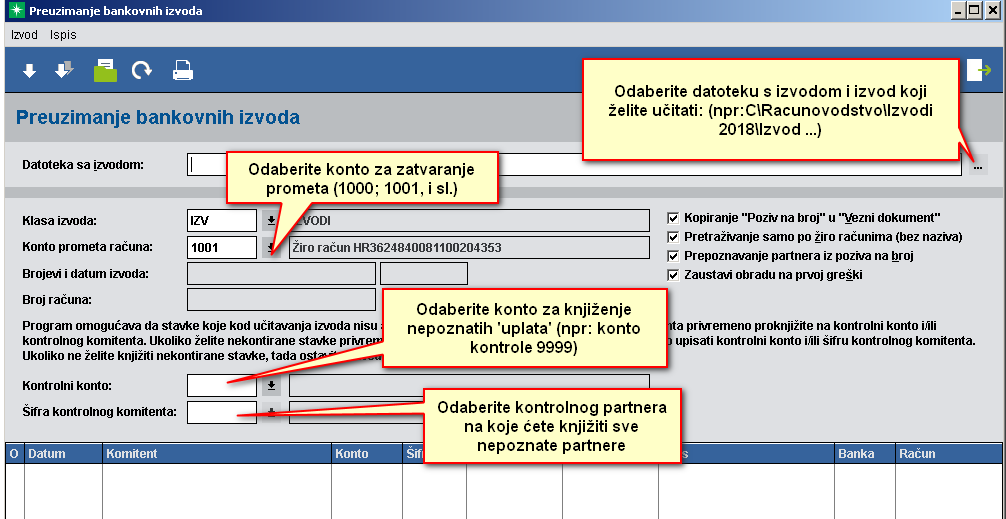Click the ellipsis browse button for the file
This screenshot has height=519, width=1006.
coord(977,165)
